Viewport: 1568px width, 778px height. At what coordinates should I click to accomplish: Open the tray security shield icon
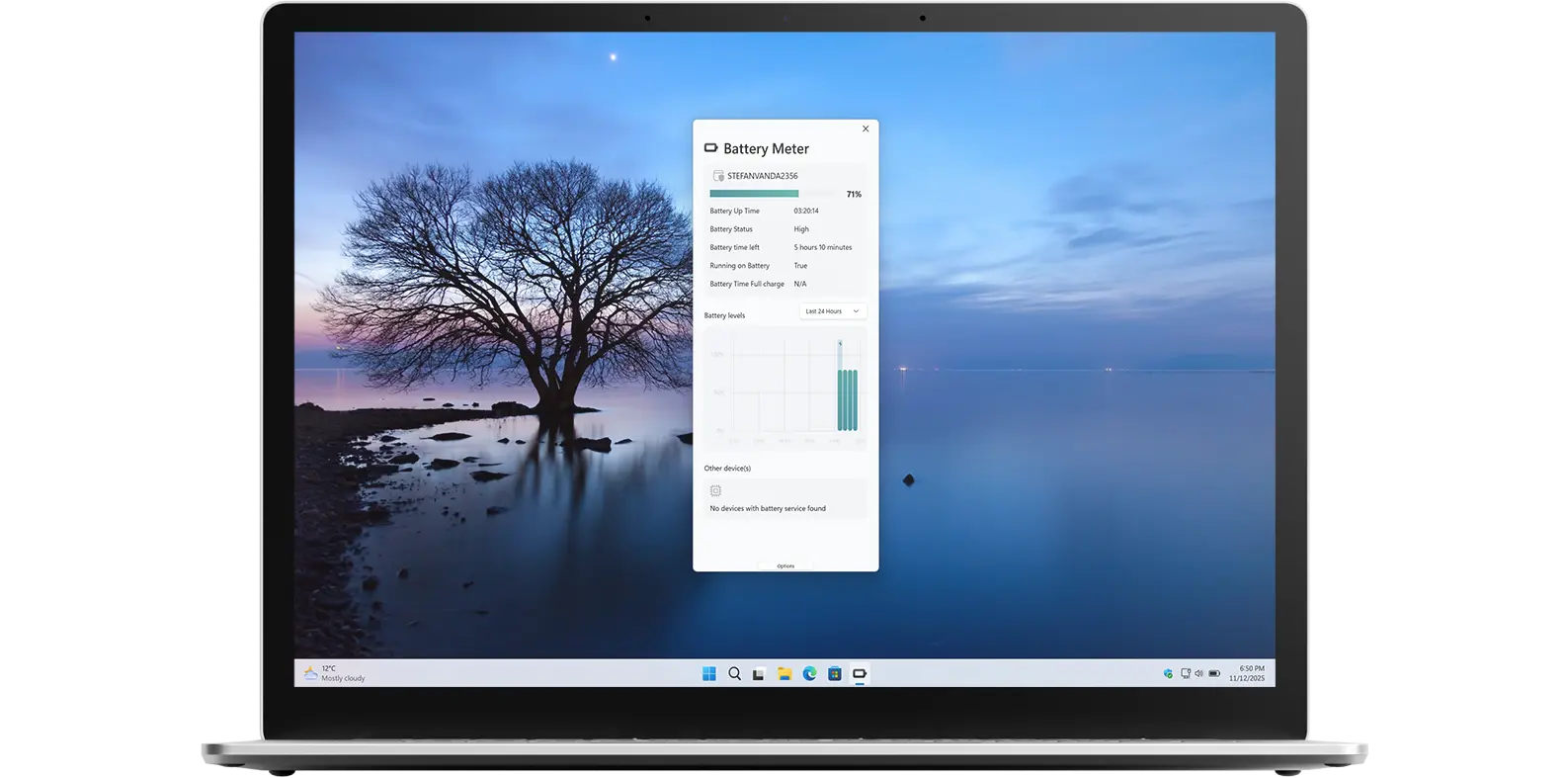1168,674
